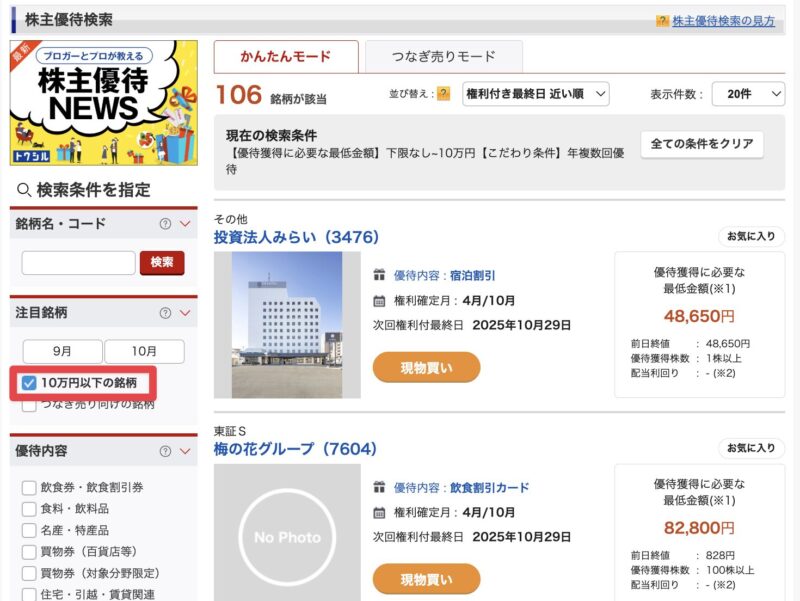The image size is (800, 601).
Task: Click the question icon next to 並び替え
Action: coord(443,93)
